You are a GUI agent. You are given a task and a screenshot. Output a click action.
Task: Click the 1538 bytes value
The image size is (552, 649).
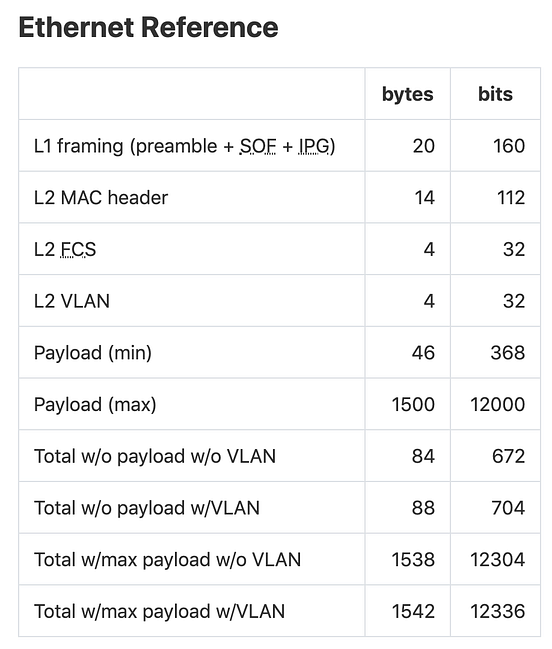[413, 560]
